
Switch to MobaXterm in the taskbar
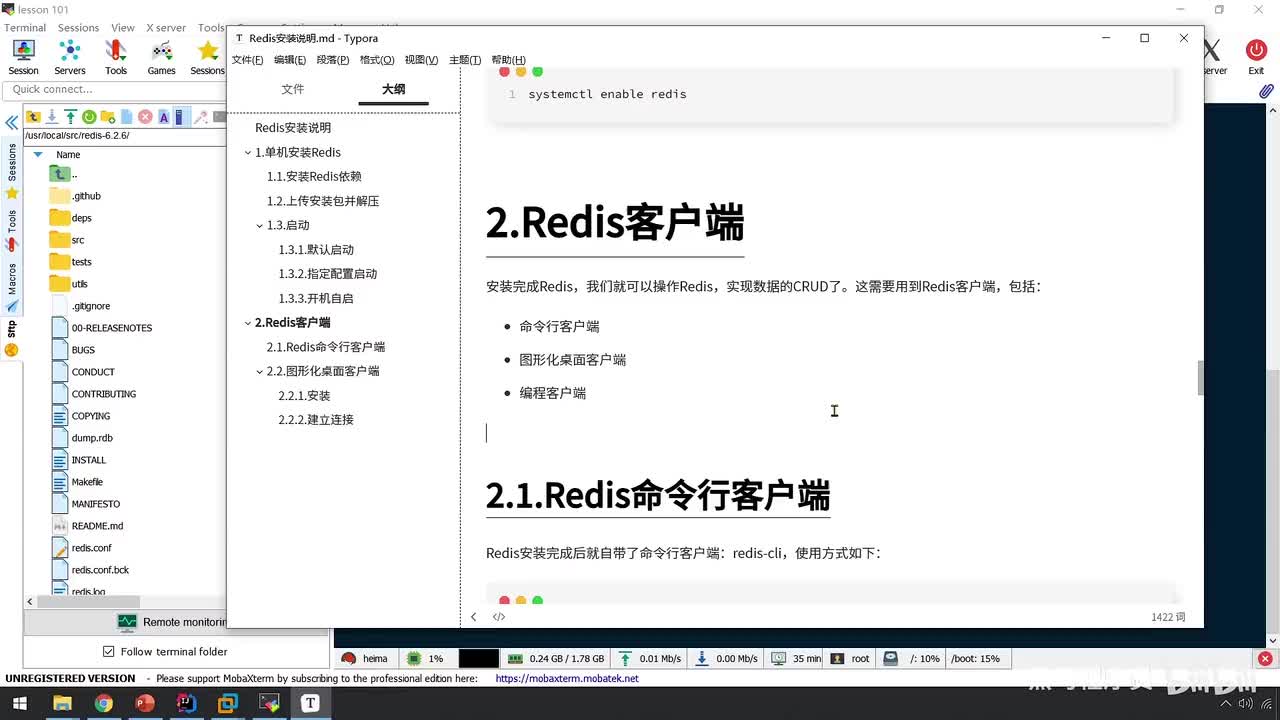(269, 703)
